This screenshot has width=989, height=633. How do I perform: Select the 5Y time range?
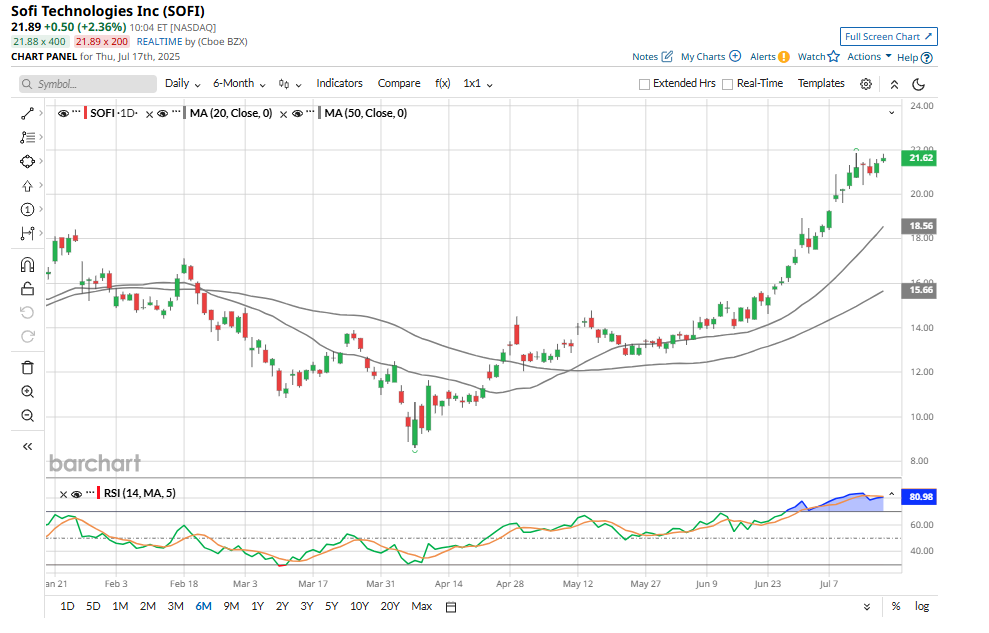coord(332,606)
